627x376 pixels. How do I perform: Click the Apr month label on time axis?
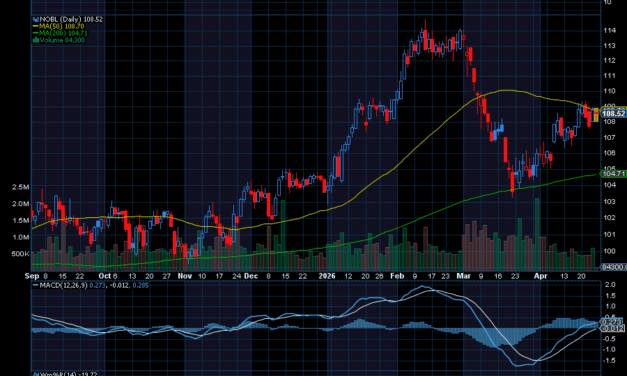541,276
